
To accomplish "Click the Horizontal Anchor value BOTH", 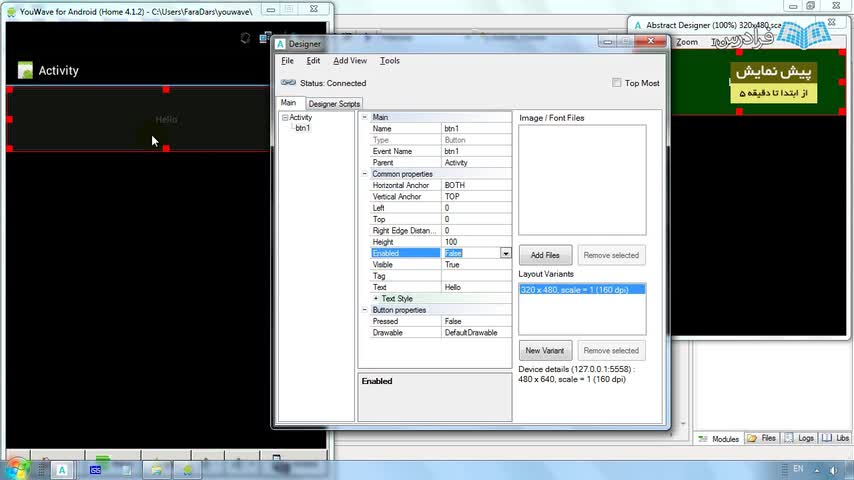I will 476,185.
